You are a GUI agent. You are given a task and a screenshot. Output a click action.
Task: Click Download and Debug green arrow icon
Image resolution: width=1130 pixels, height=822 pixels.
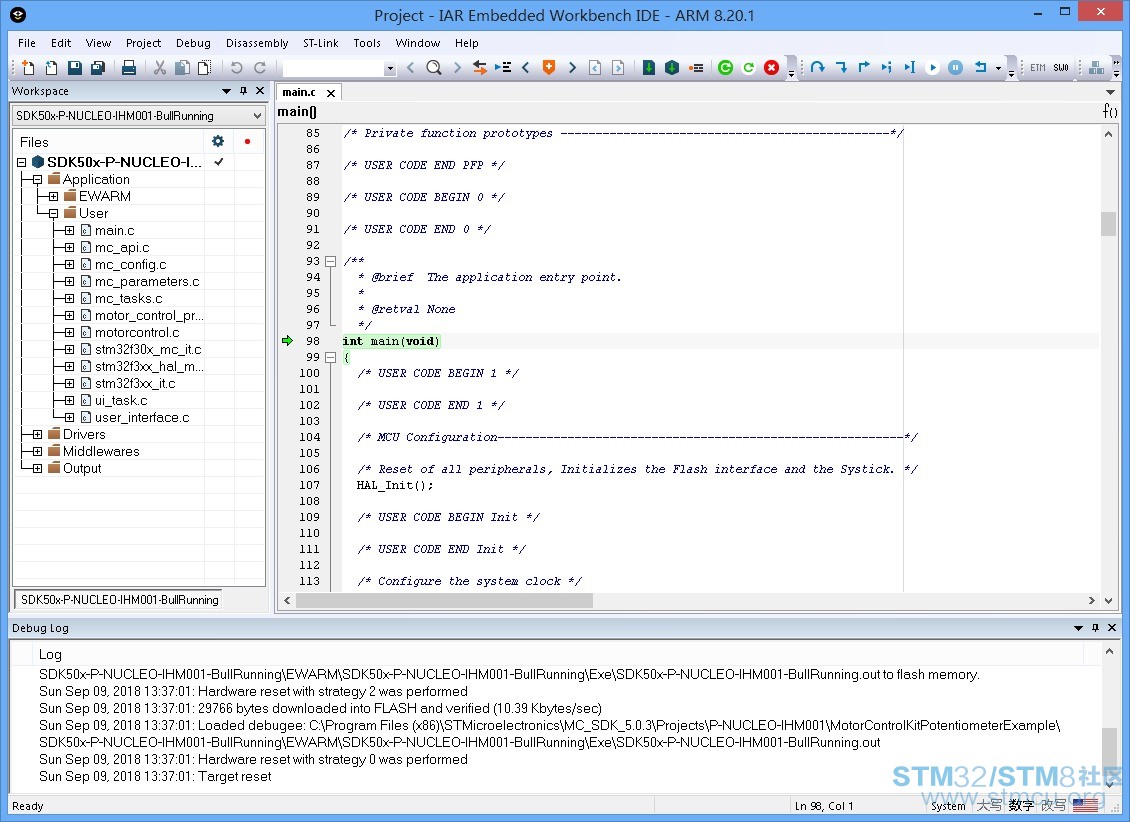pos(649,68)
